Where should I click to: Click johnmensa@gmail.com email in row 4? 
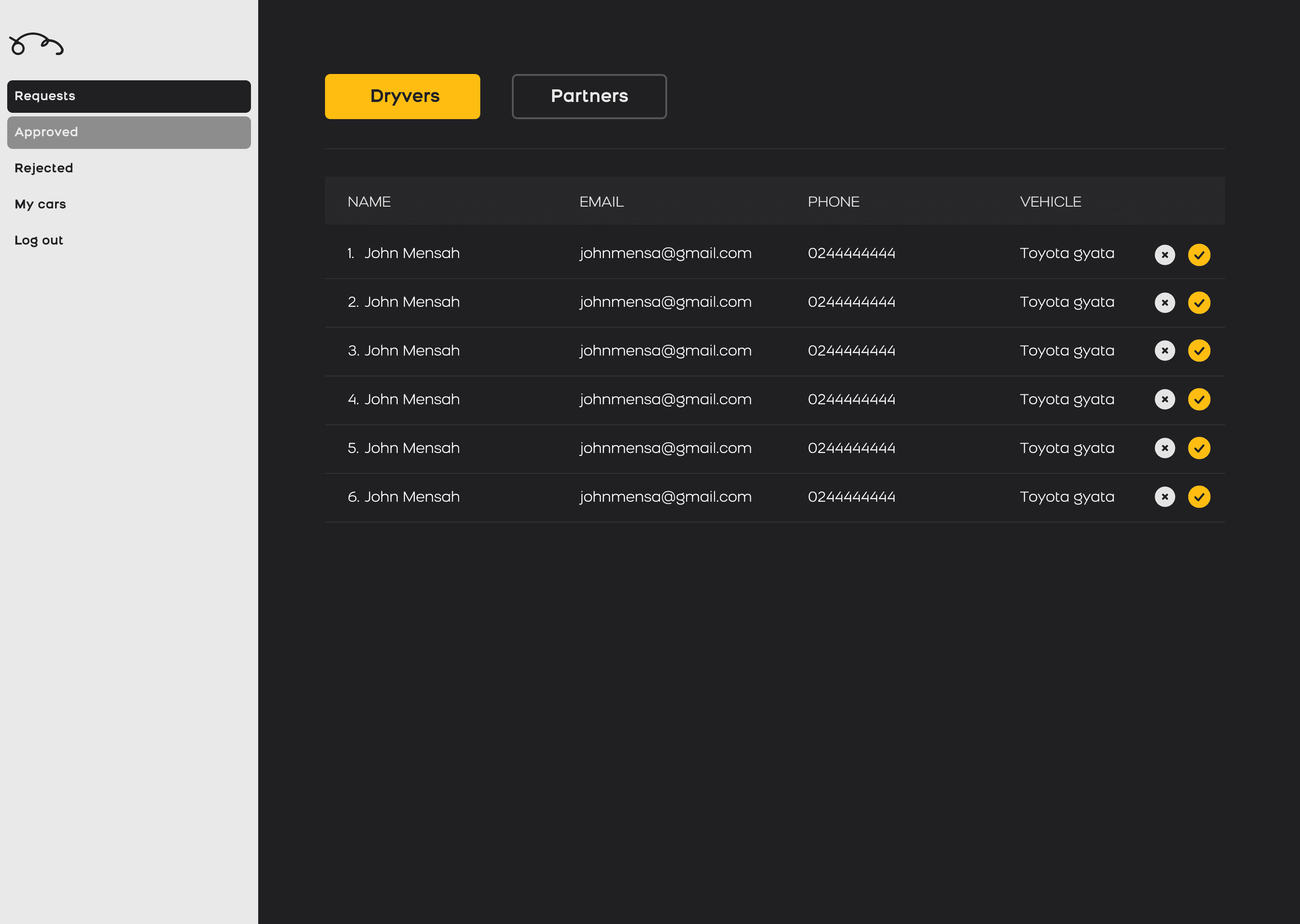pyautogui.click(x=665, y=400)
